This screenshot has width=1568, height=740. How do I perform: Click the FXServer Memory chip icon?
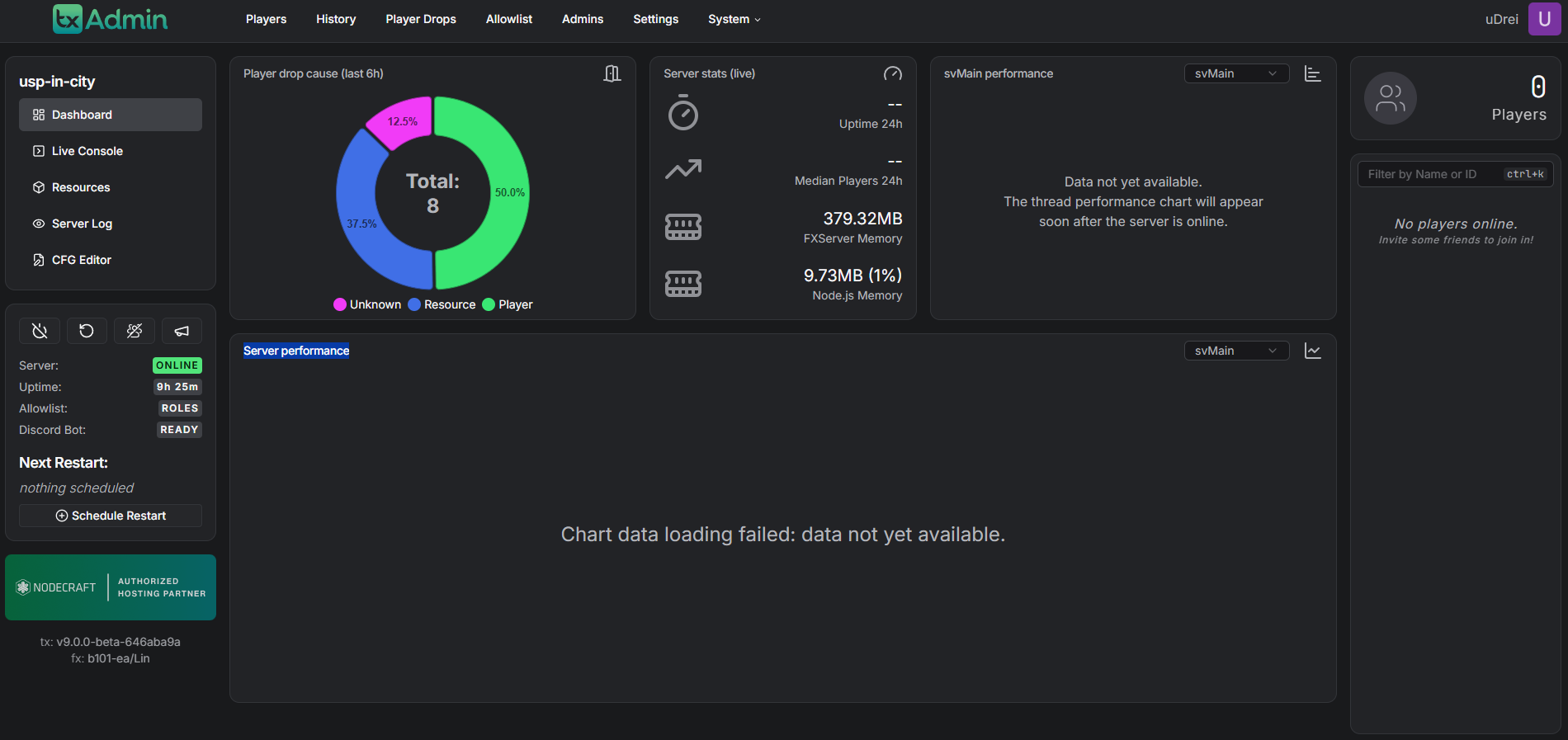point(683,226)
